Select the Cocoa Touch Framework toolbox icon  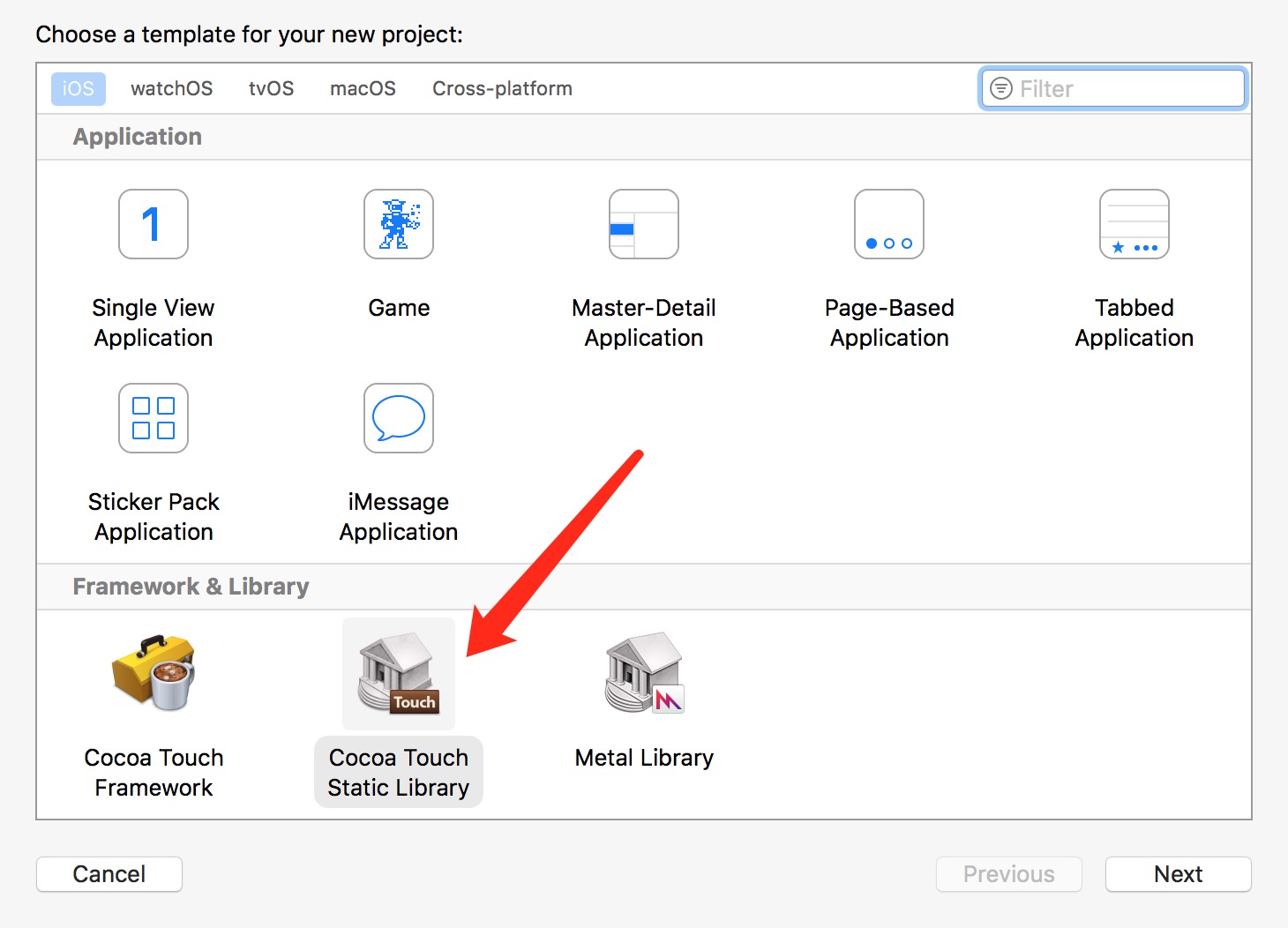click(154, 673)
